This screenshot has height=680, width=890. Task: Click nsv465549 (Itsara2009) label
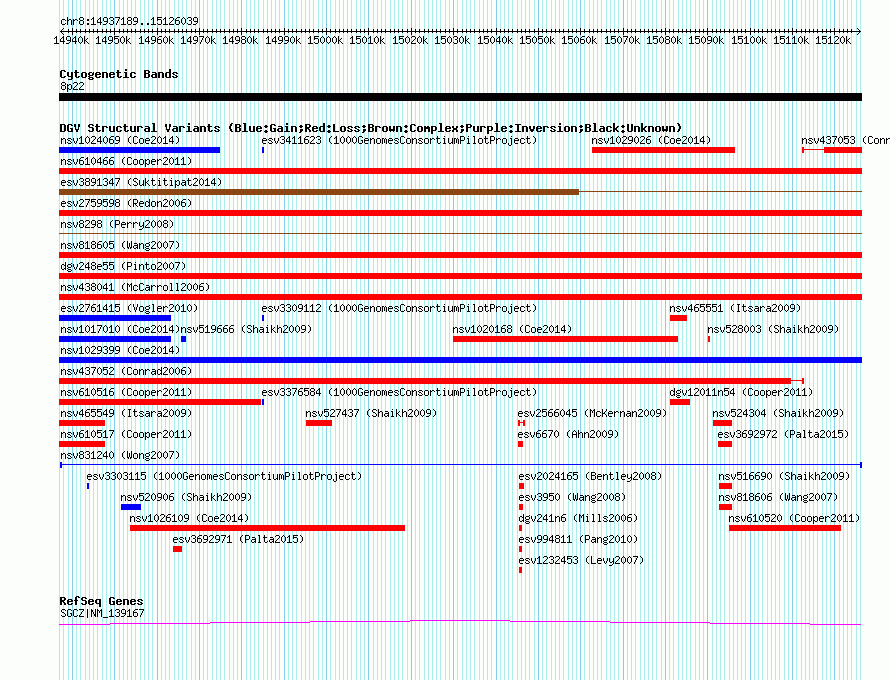(x=126, y=413)
